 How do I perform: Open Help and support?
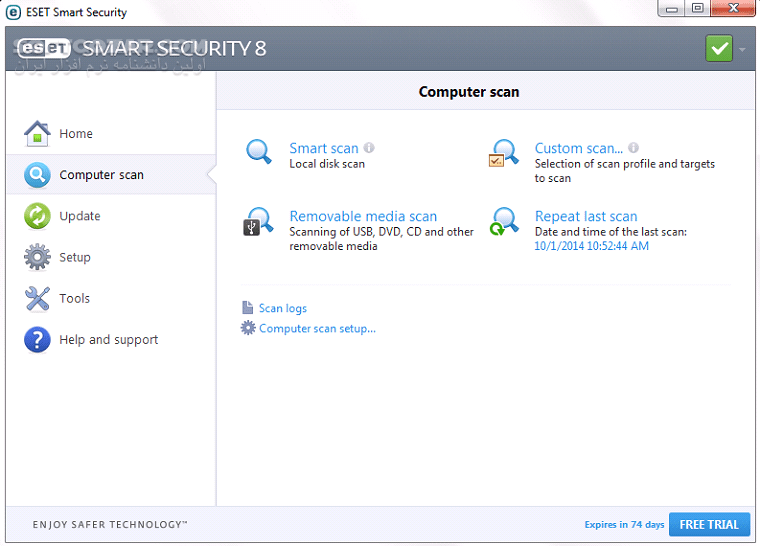[111, 339]
